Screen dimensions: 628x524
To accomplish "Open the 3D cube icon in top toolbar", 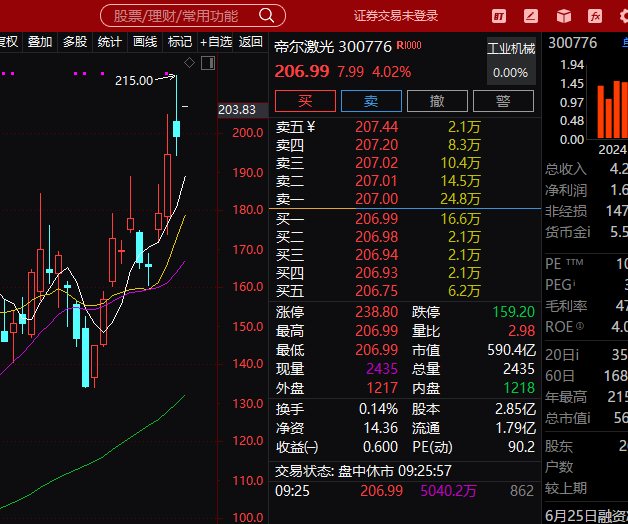I will point(564,16).
